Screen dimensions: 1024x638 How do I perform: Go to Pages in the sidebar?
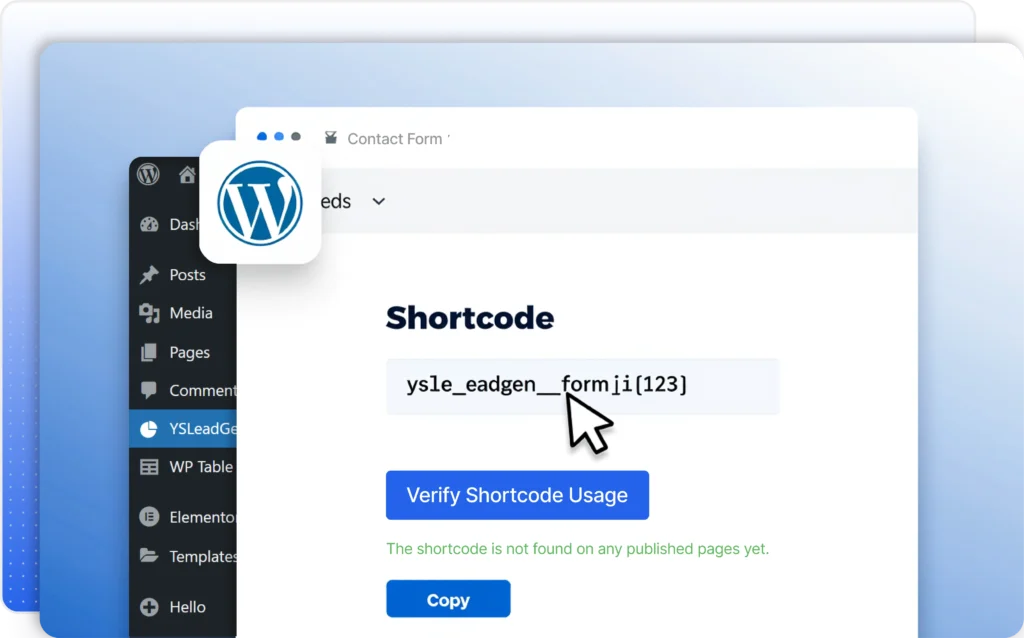click(189, 353)
